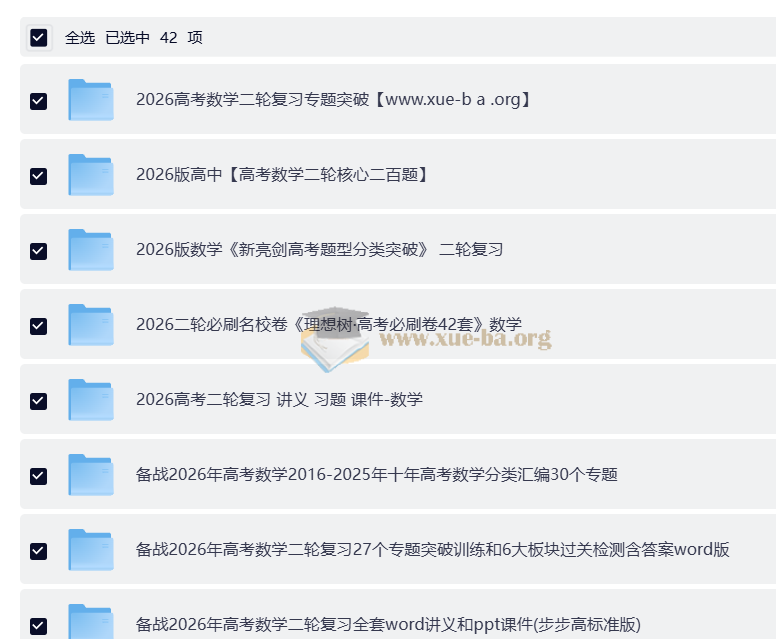This screenshot has width=776, height=639.
Task: Open the 新亮剑高考题型分类突破 folder icon
Action: pos(90,250)
